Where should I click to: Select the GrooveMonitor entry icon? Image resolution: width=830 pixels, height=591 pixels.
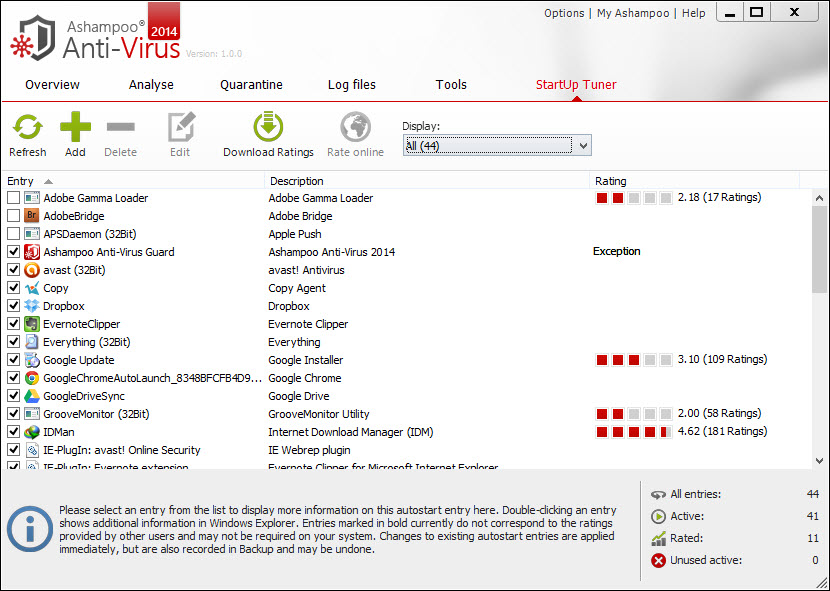32,414
